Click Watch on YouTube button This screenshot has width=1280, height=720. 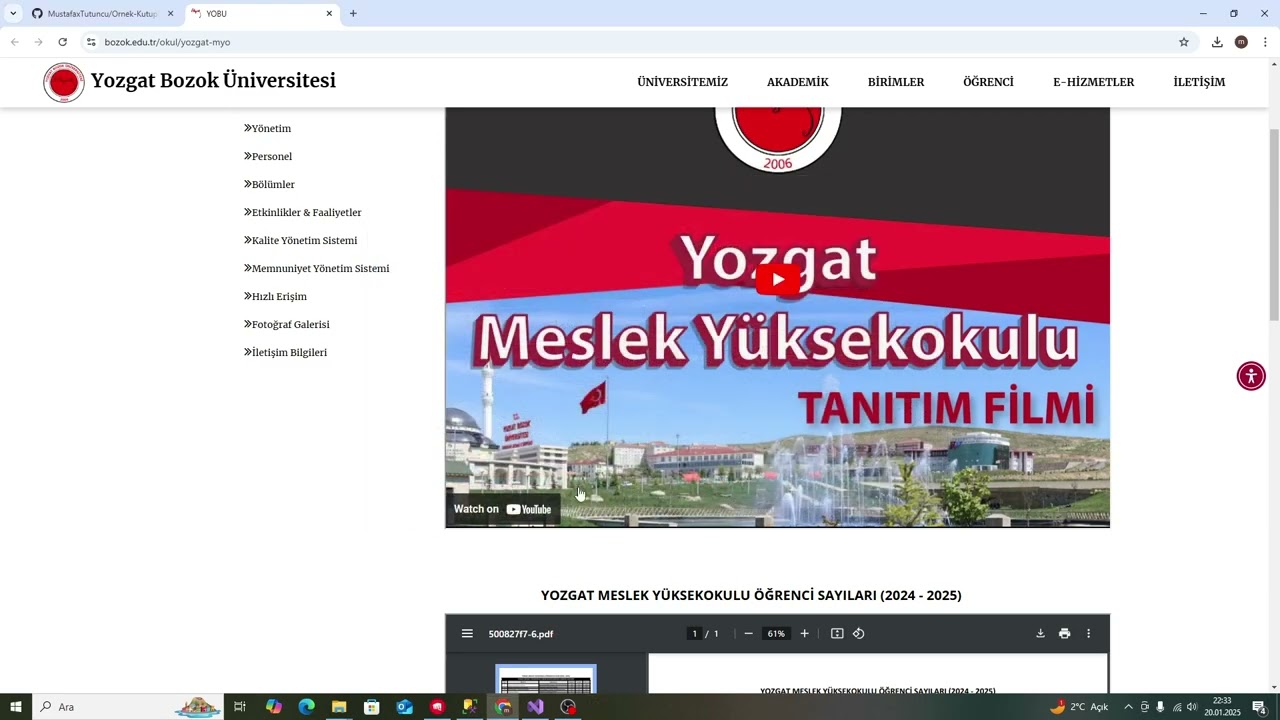click(503, 509)
